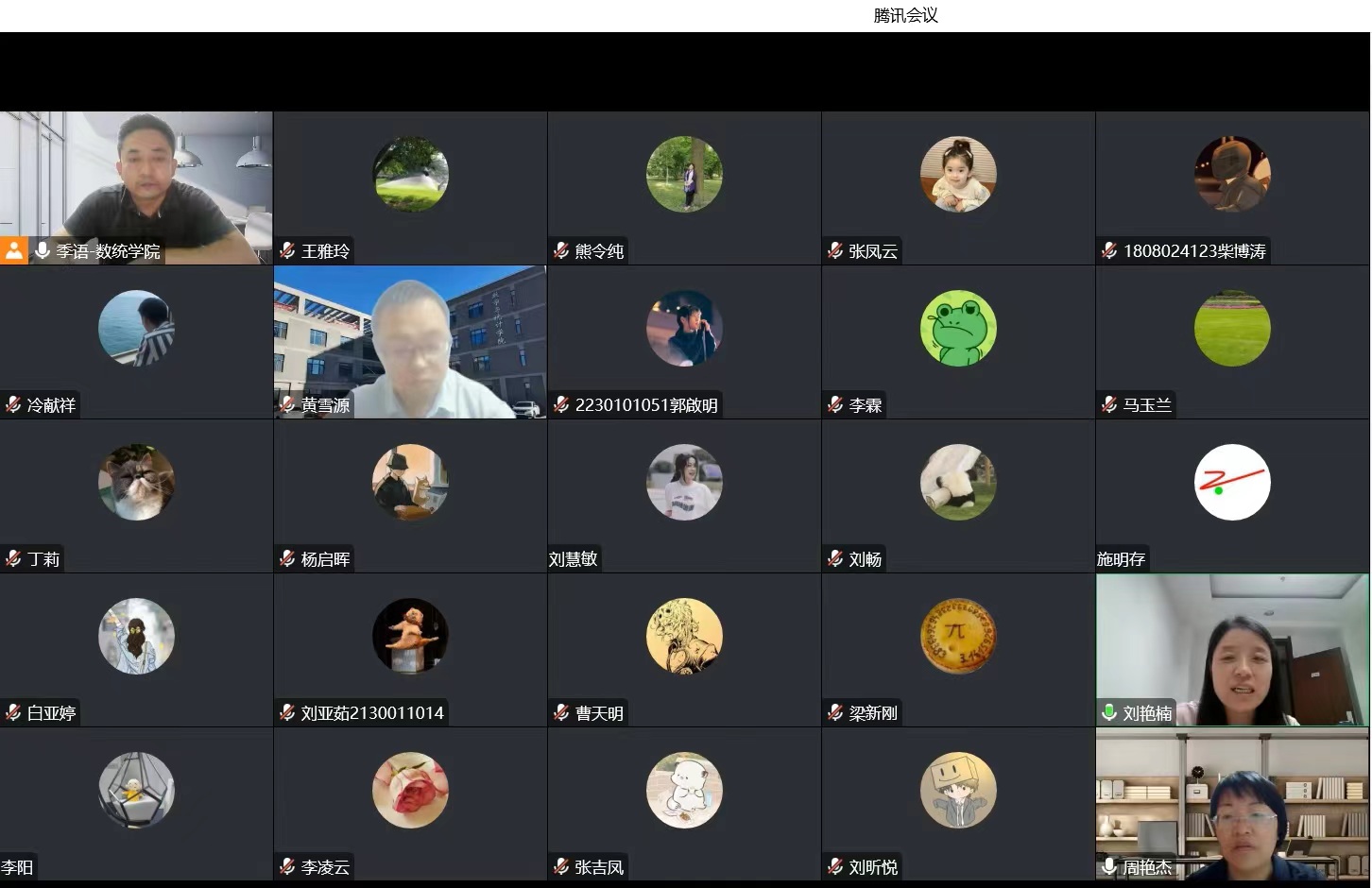Viewport: 1372px width, 888px height.
Task: Select the grumpy cat avatar of 丁莉
Action: 136,483
